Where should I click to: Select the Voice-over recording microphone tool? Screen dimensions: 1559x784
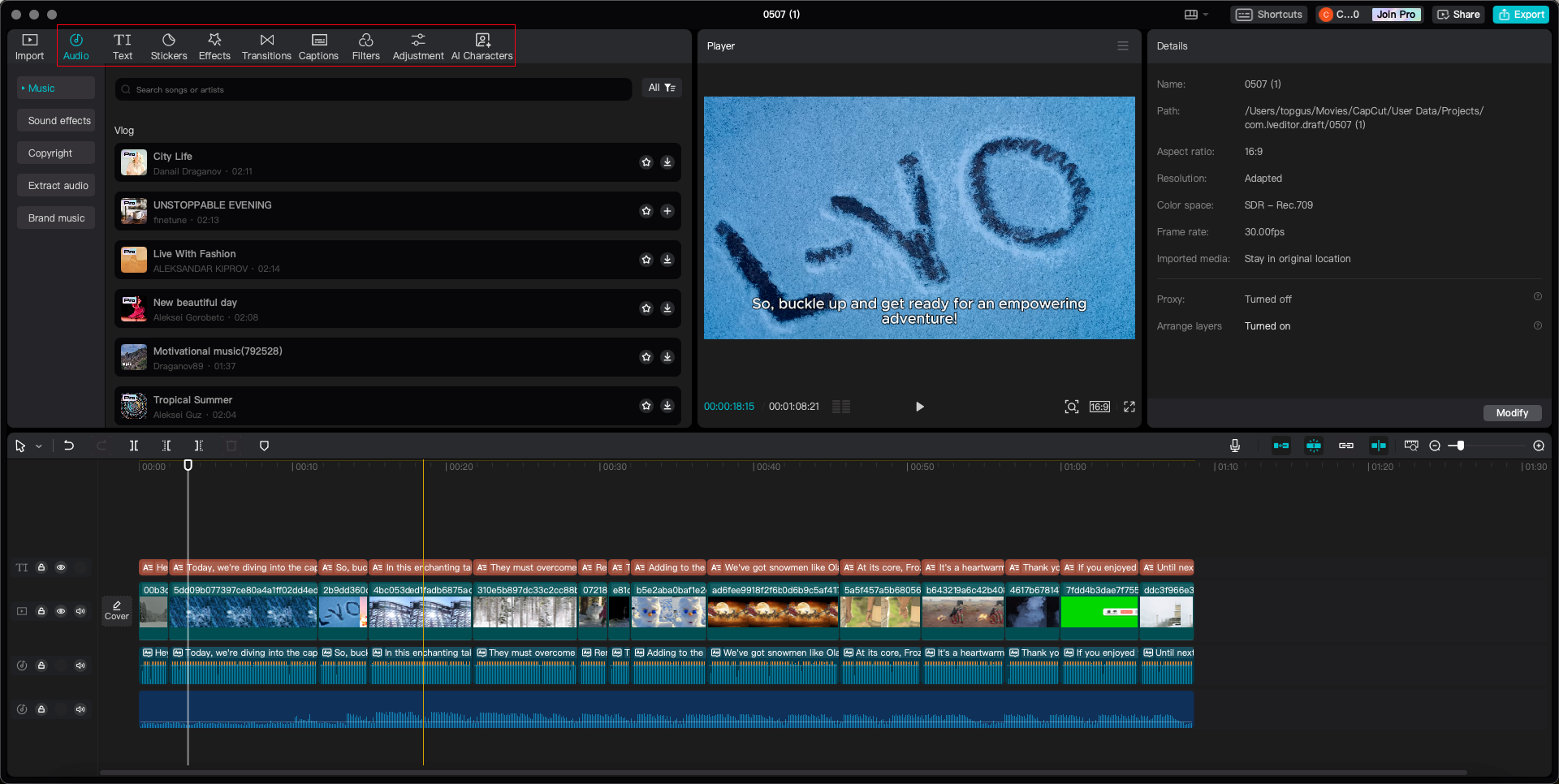pos(1235,446)
